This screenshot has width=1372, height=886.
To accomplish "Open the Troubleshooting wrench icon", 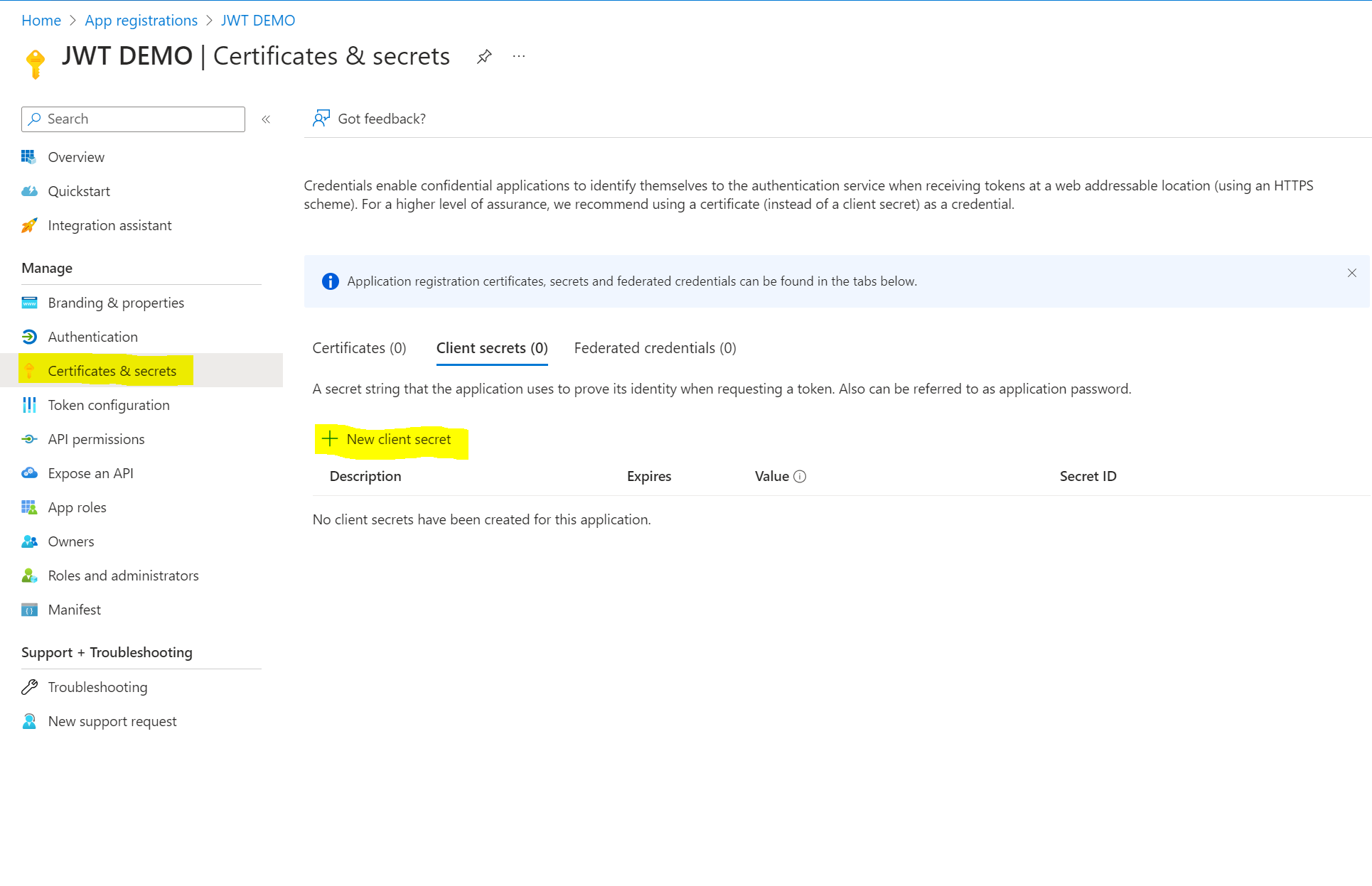I will coord(29,686).
